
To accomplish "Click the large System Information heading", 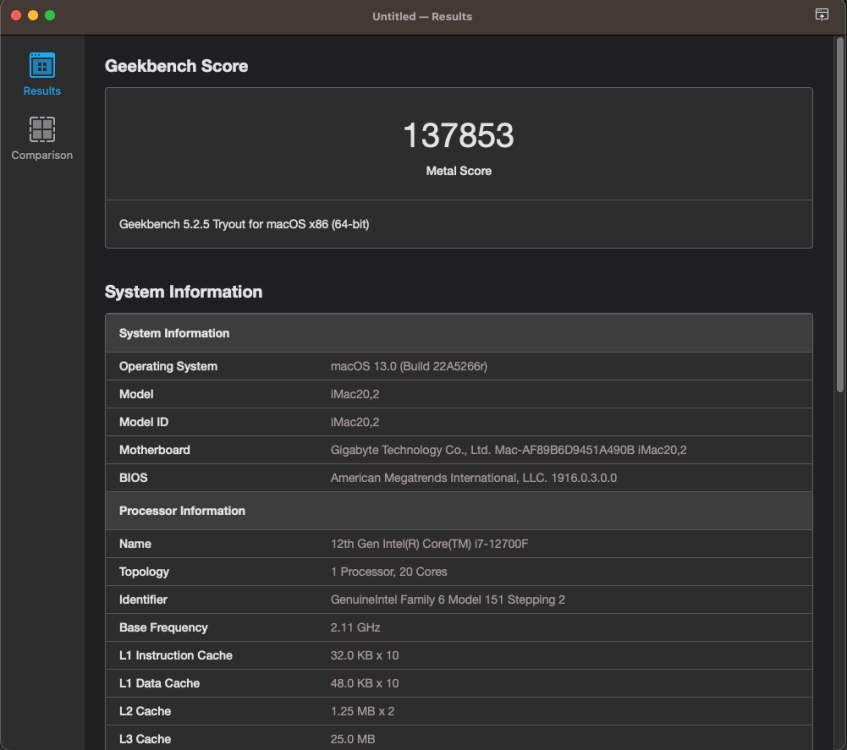I will [184, 292].
